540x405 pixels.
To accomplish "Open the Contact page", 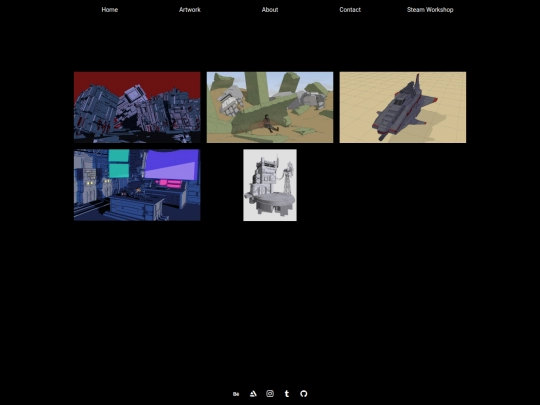I will [350, 10].
